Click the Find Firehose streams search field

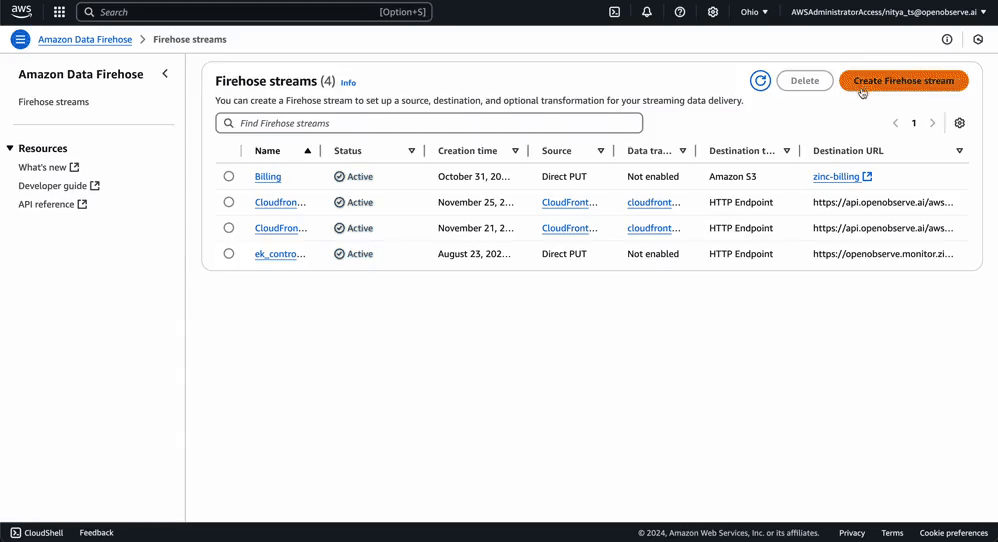pos(429,123)
